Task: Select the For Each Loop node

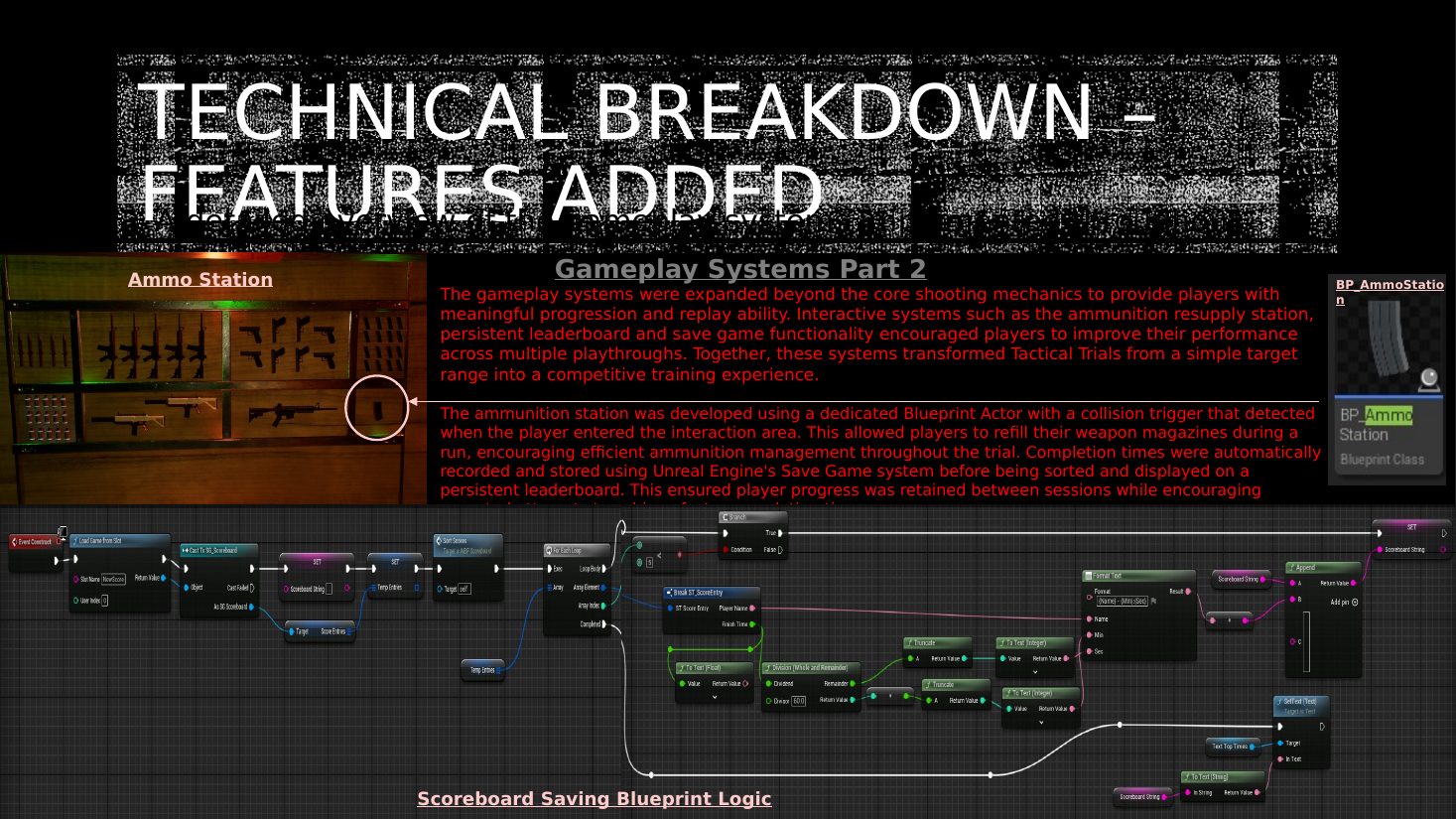Action: point(577,589)
